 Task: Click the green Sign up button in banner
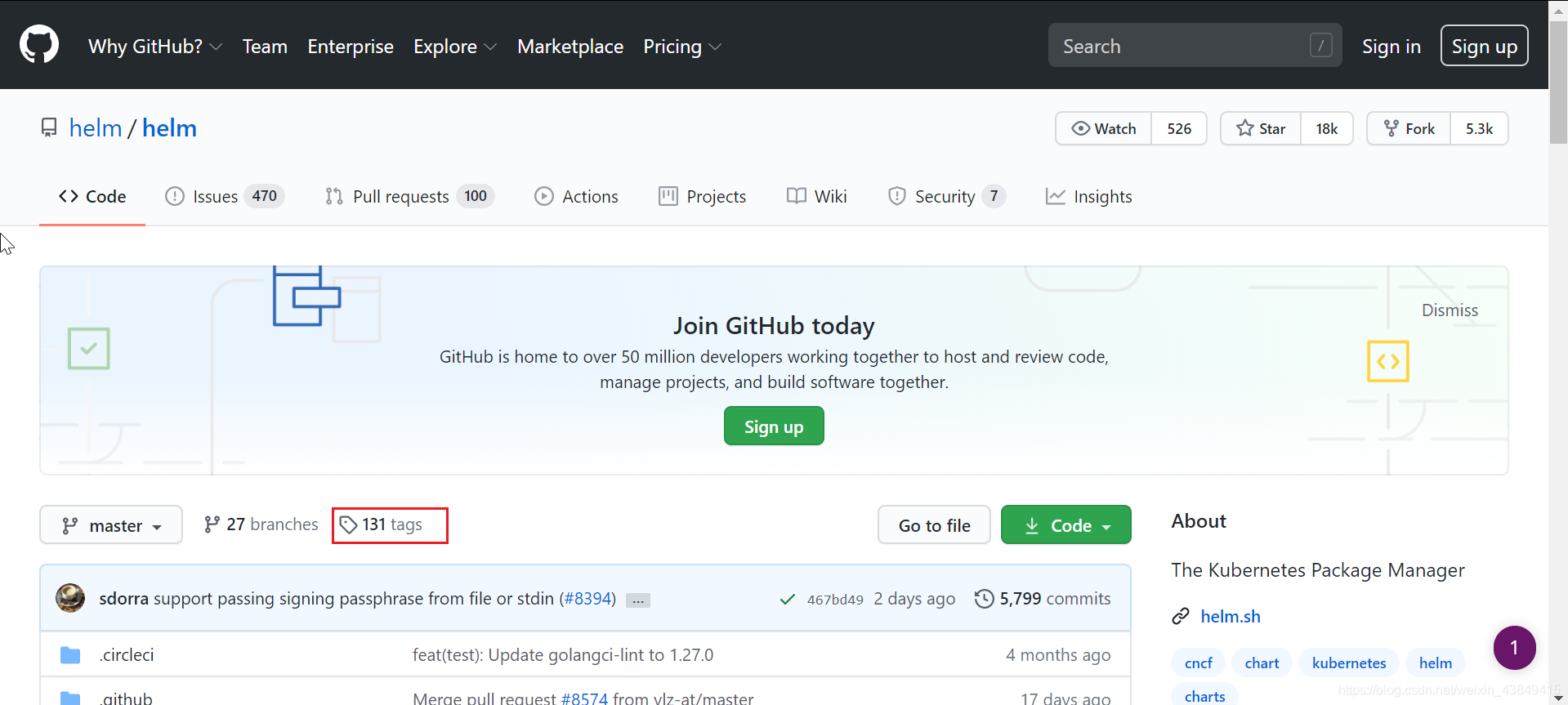pyautogui.click(x=774, y=426)
